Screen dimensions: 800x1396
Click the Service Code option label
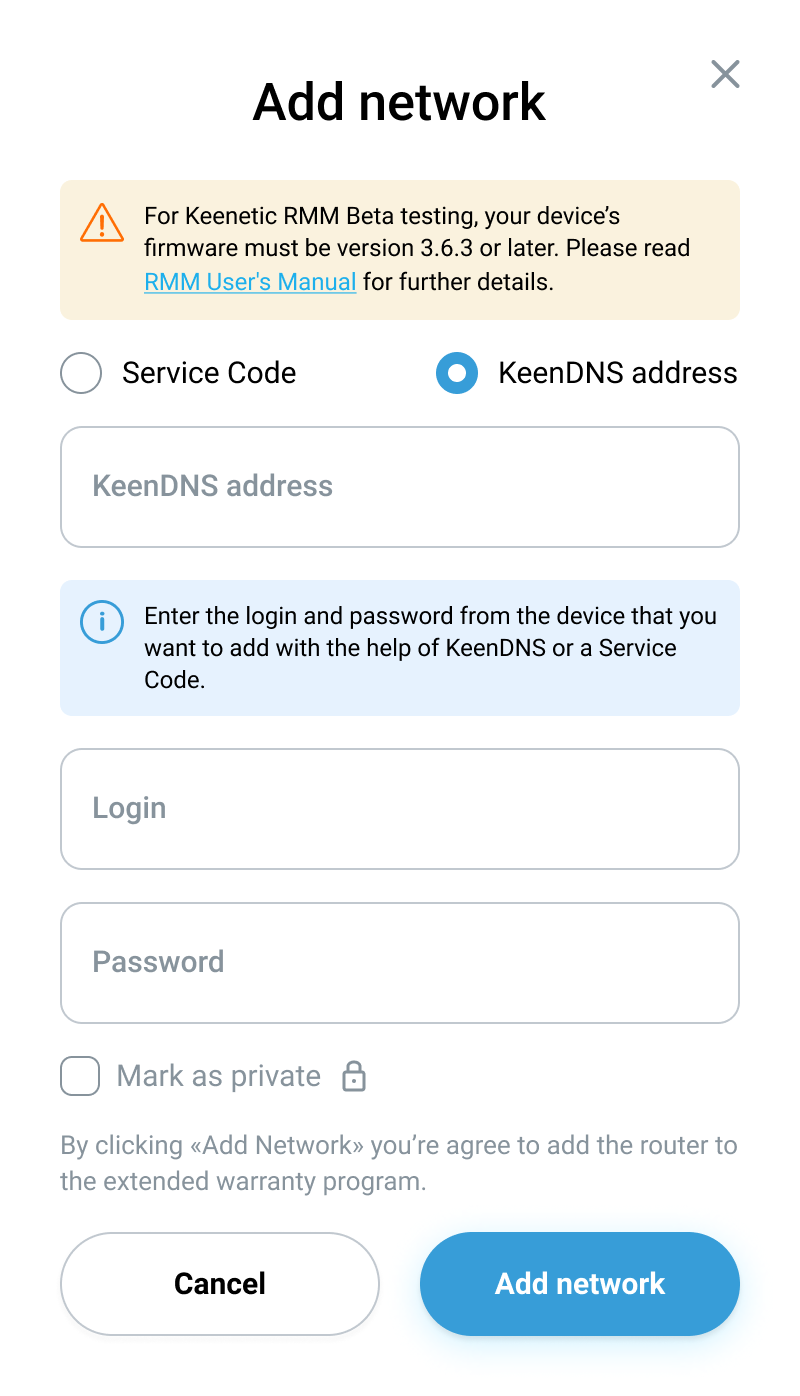209,373
